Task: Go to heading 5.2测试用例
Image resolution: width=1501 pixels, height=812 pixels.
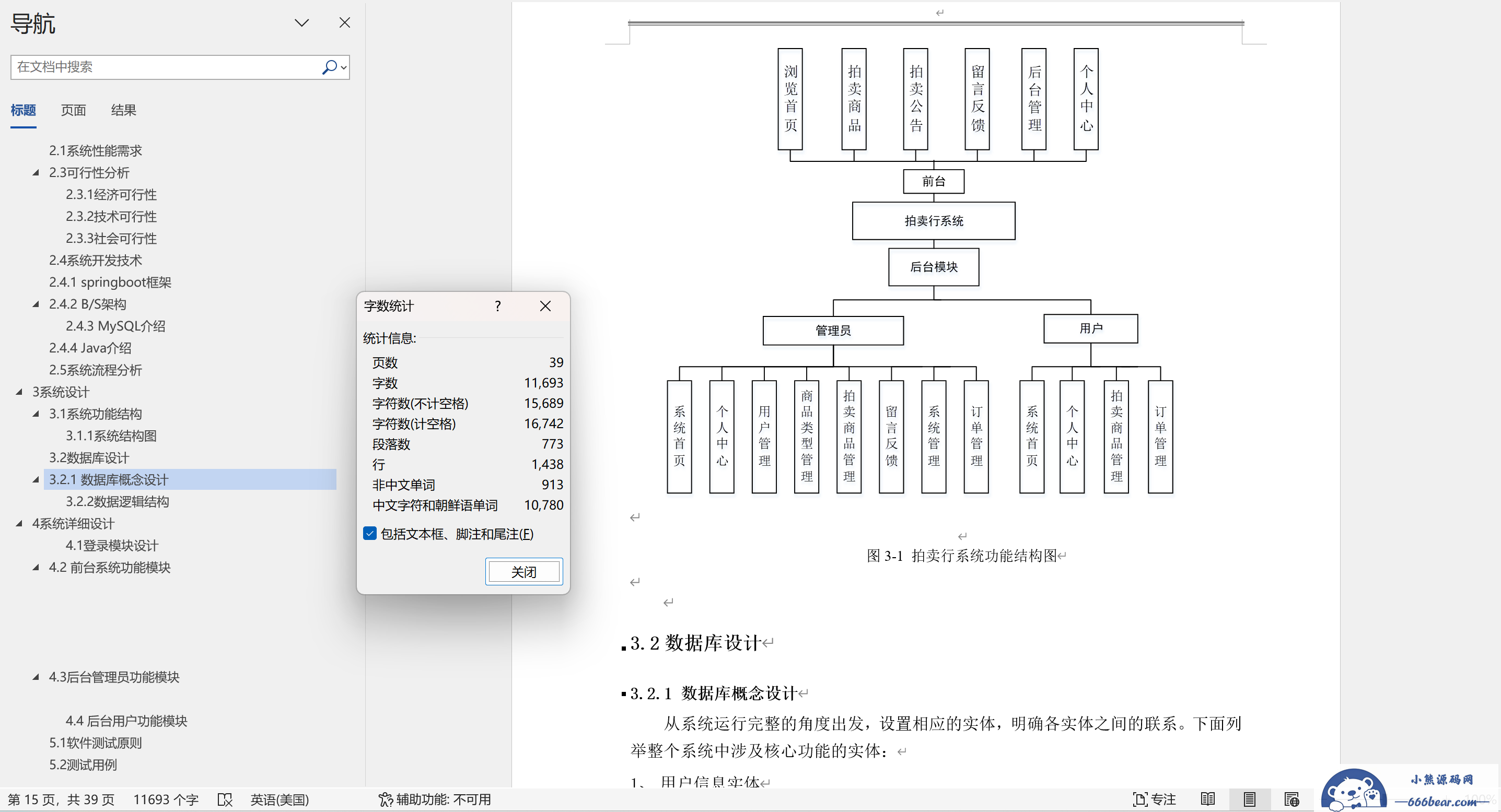Action: (83, 765)
